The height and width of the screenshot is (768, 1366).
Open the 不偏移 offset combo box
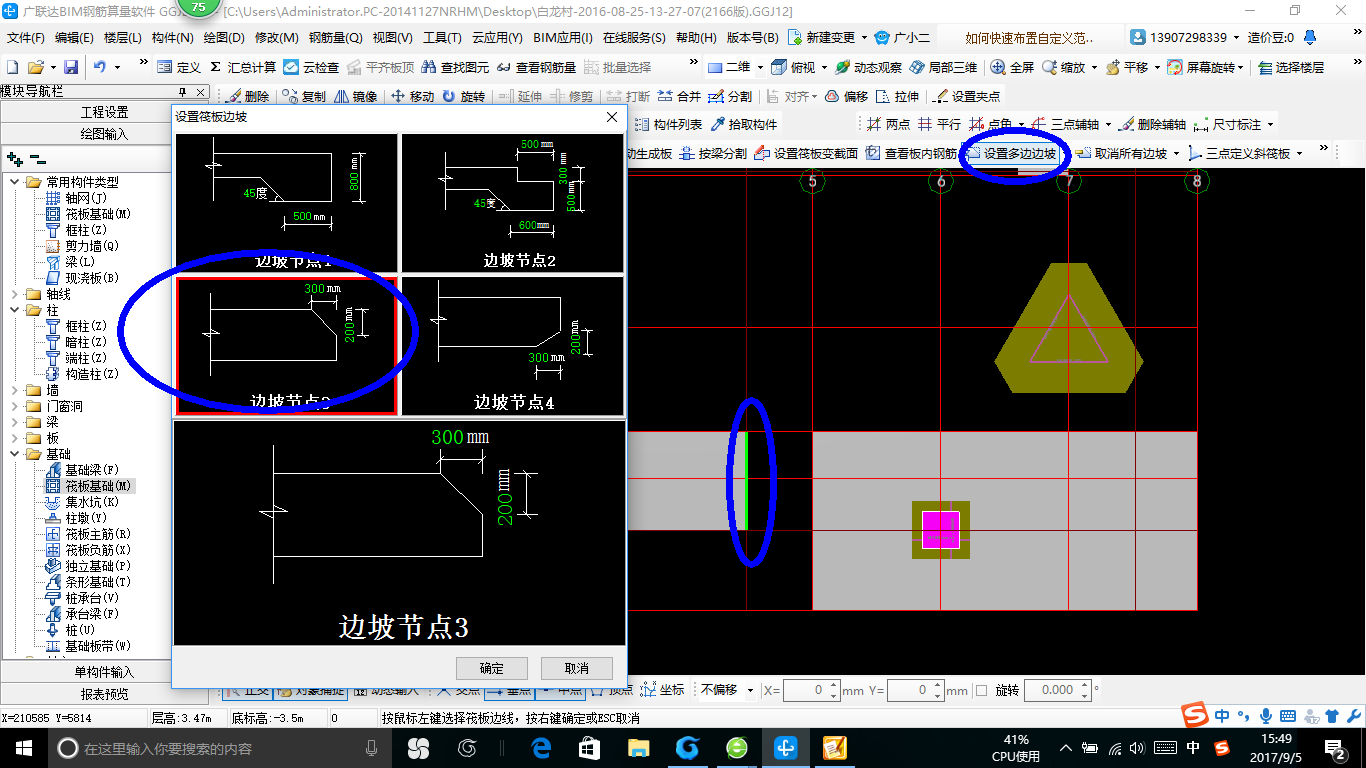(x=726, y=690)
